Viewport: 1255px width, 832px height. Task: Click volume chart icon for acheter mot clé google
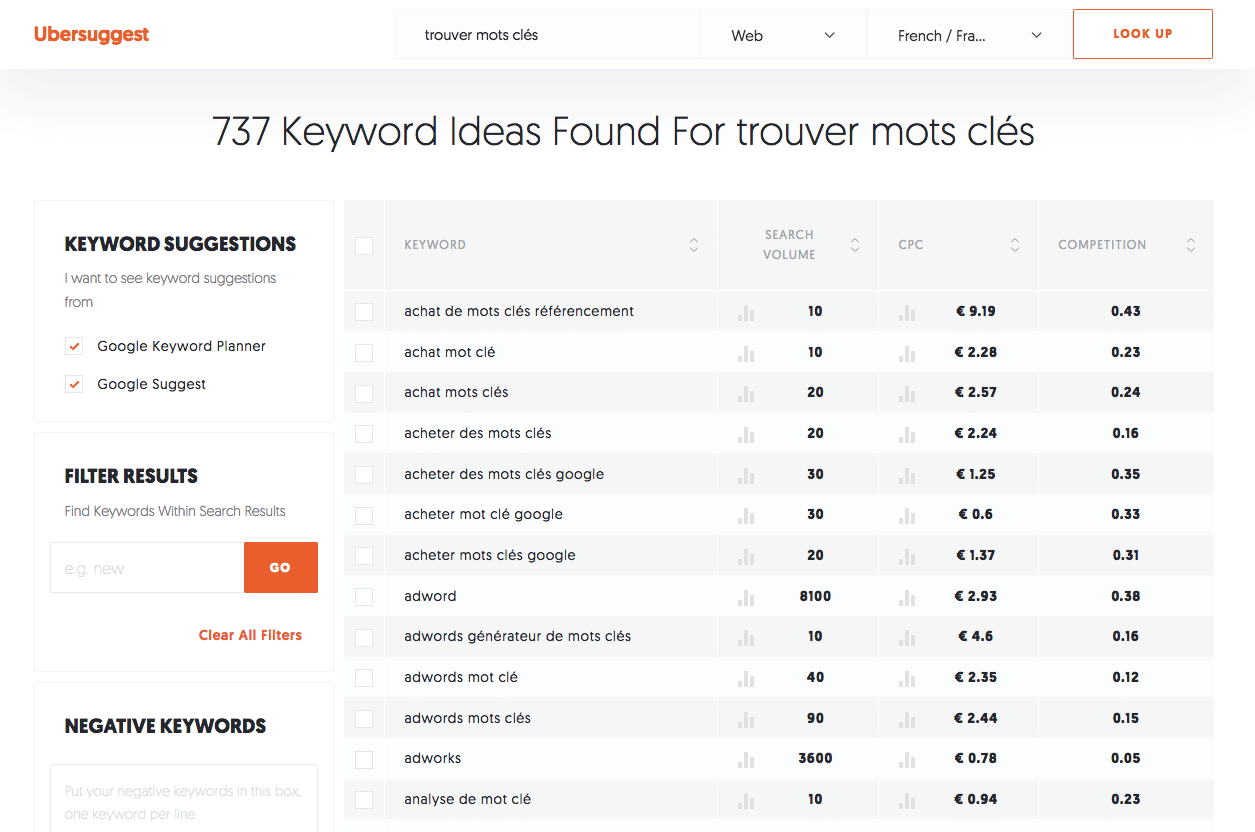746,515
